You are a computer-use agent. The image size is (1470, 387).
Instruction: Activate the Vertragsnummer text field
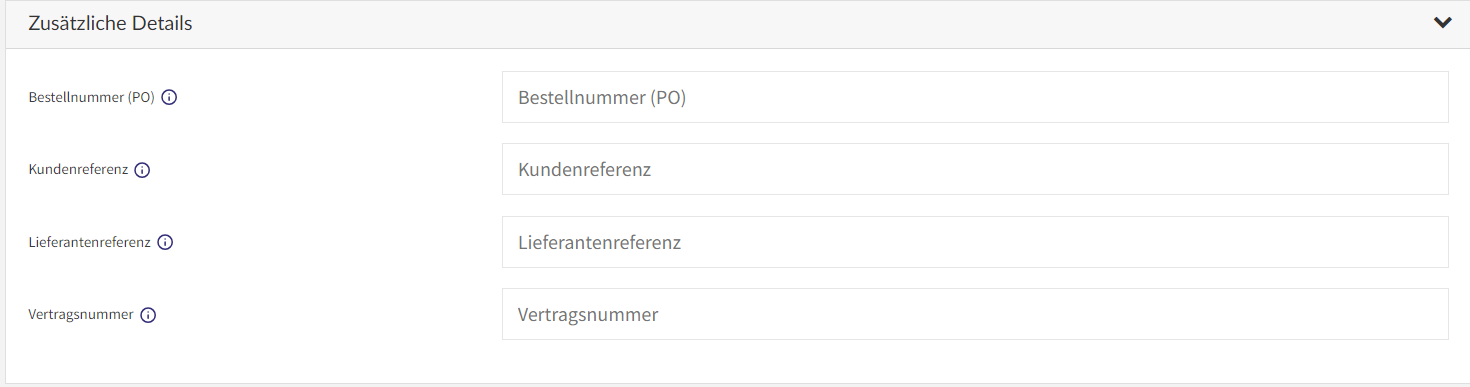point(975,314)
